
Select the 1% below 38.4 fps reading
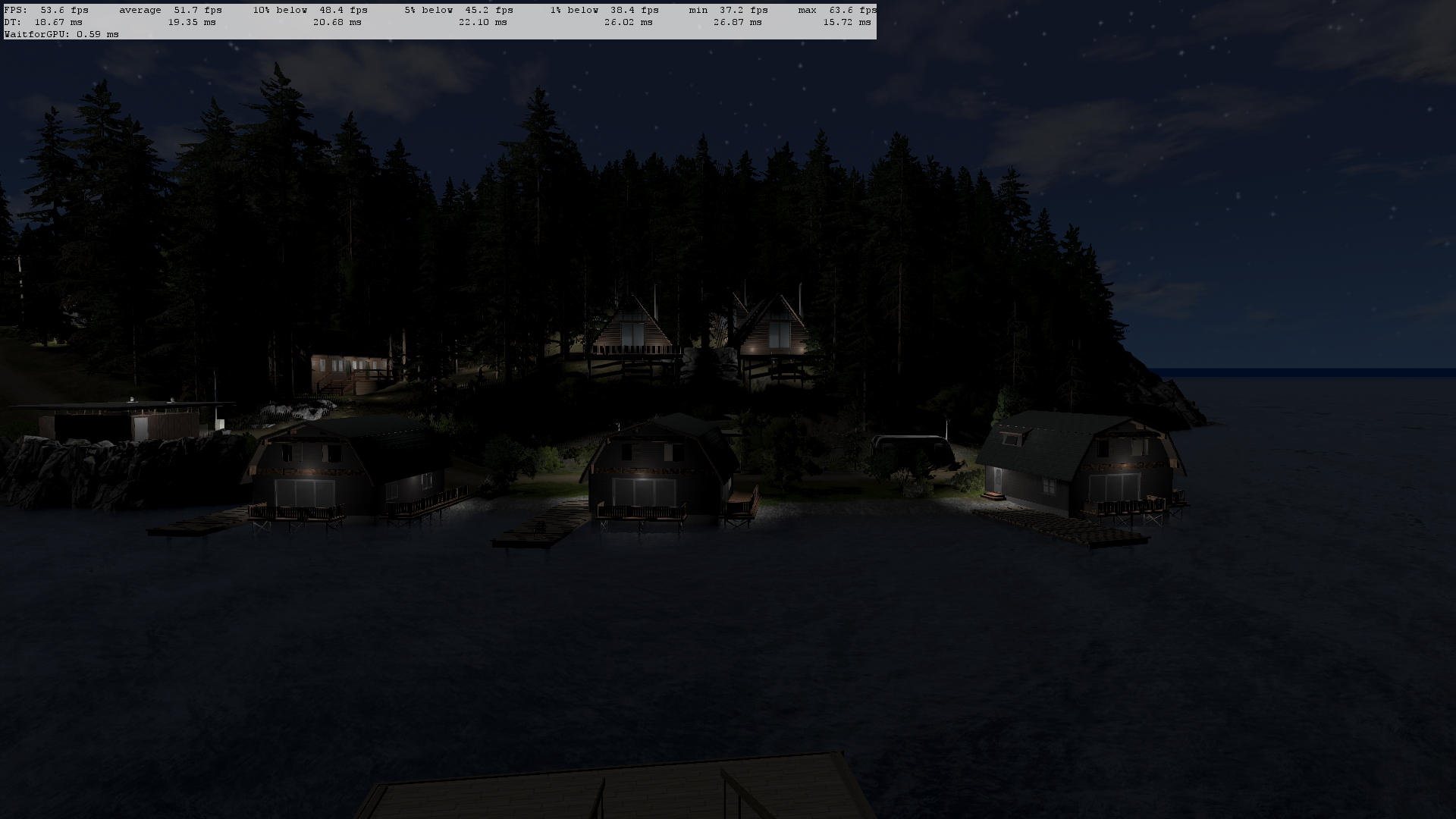click(604, 10)
